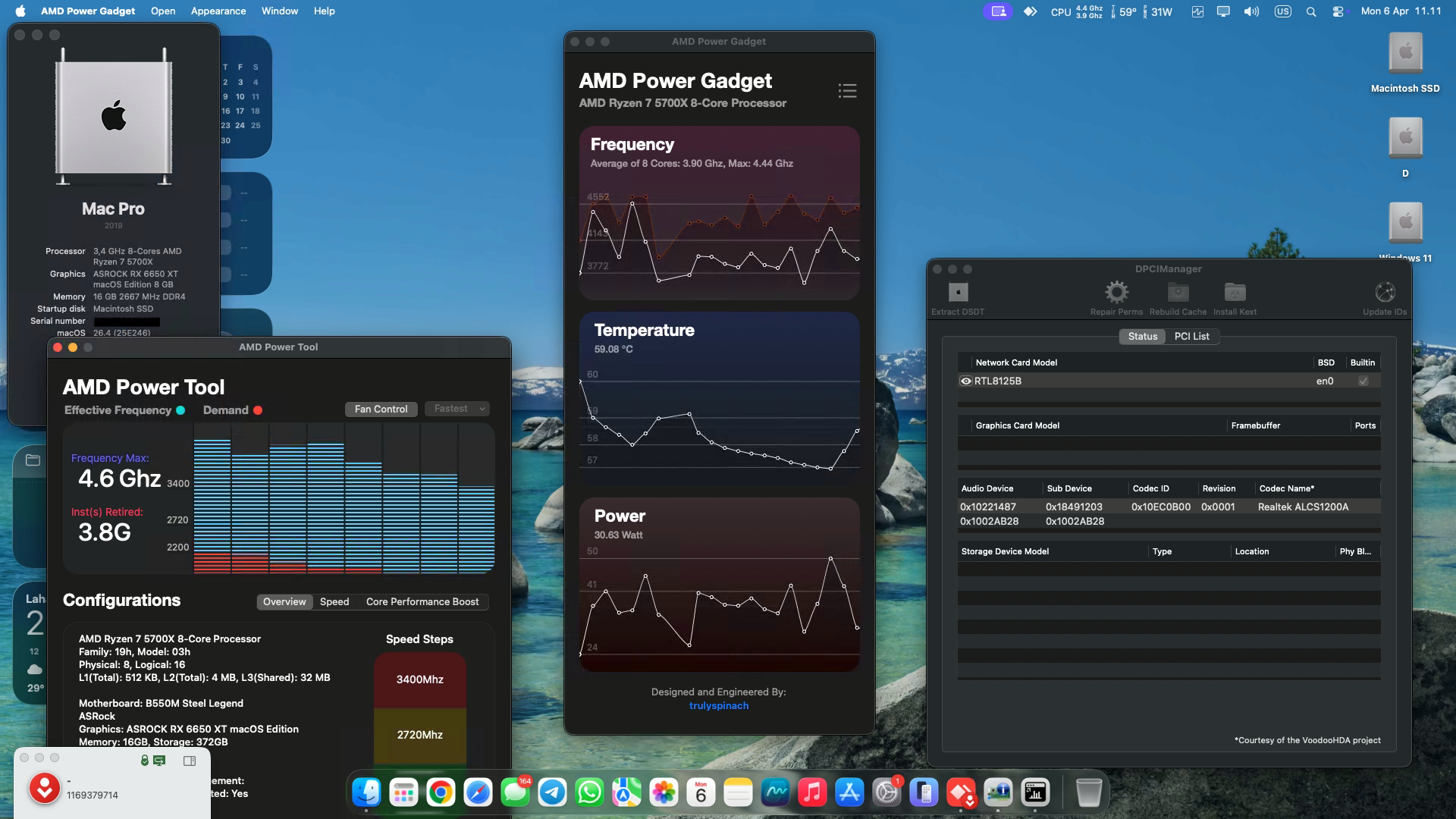
Task: Open the Window menu
Action: click(x=280, y=11)
